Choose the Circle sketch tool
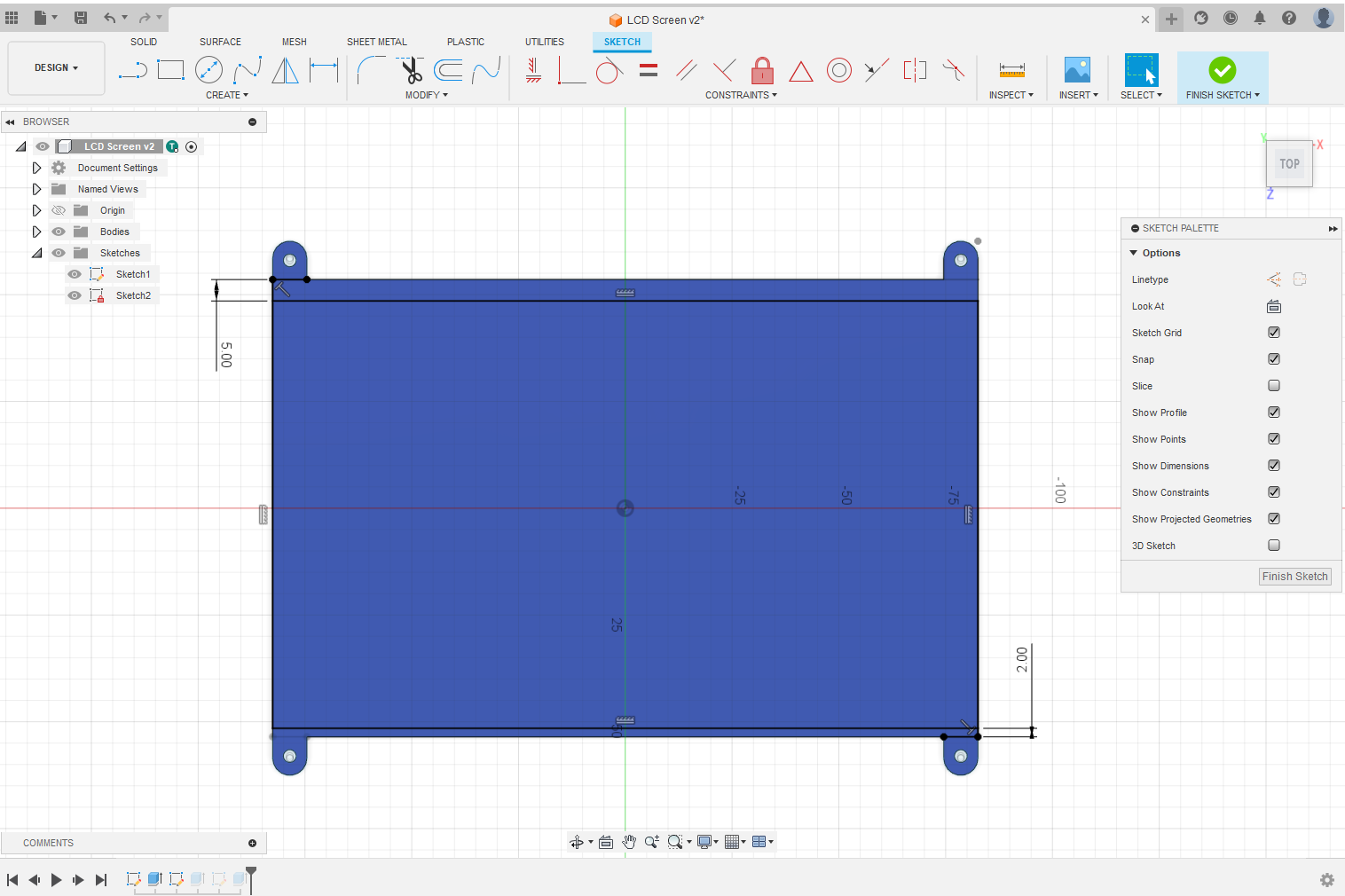Screen dimensions: 1345x896 209,70
